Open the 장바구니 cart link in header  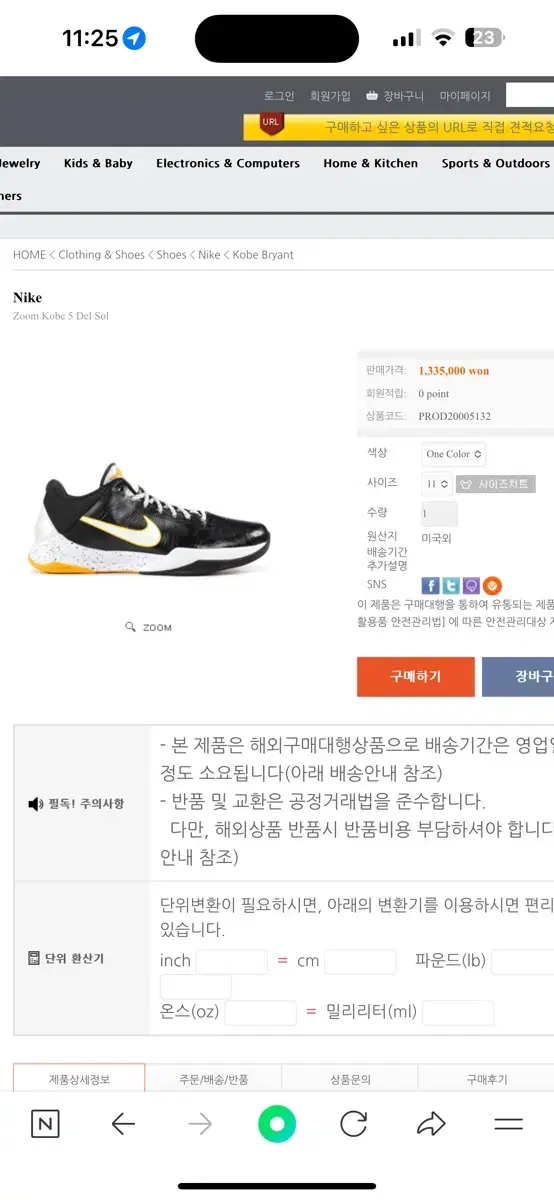point(395,96)
